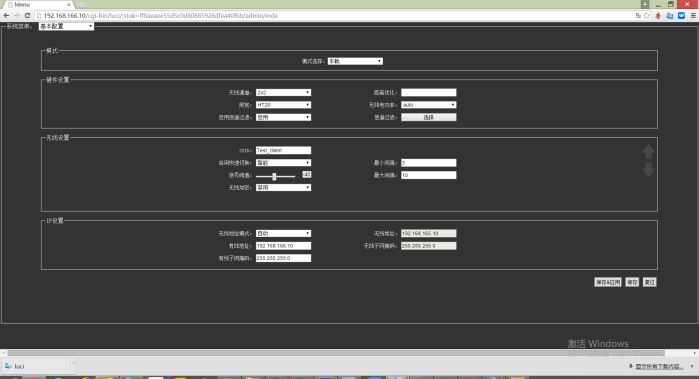This screenshot has height=379, width=699.
Task: Open the 2x2 antenna chain dropdown
Action: 283,92
